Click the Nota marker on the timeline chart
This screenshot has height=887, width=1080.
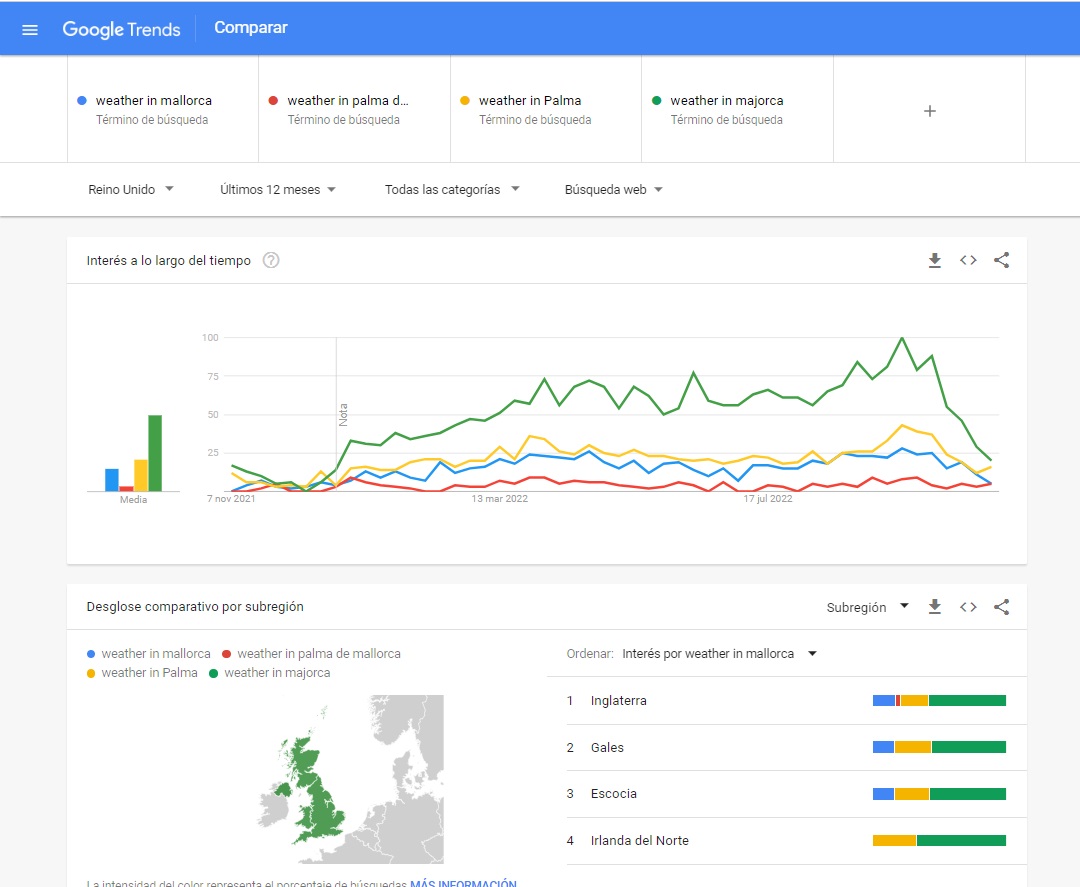click(x=343, y=415)
